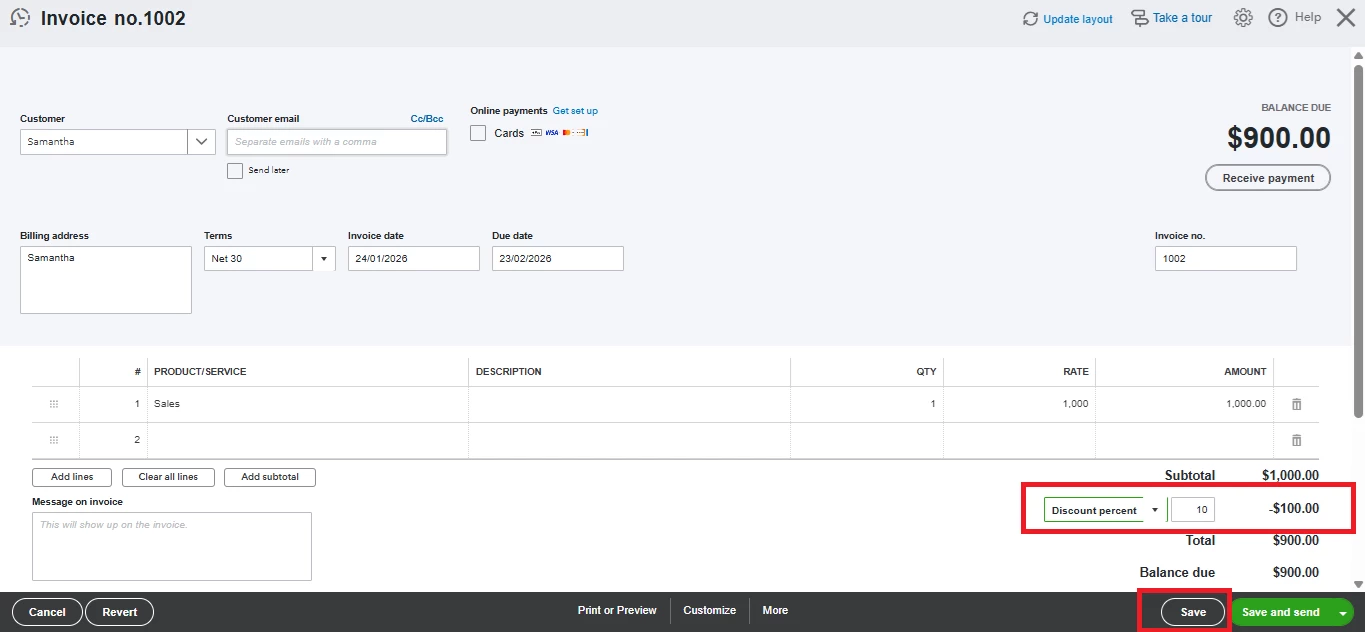Viewport: 1365px width, 632px height.
Task: Click the PRODUCT/SERVICE column header
Action: click(x=200, y=372)
